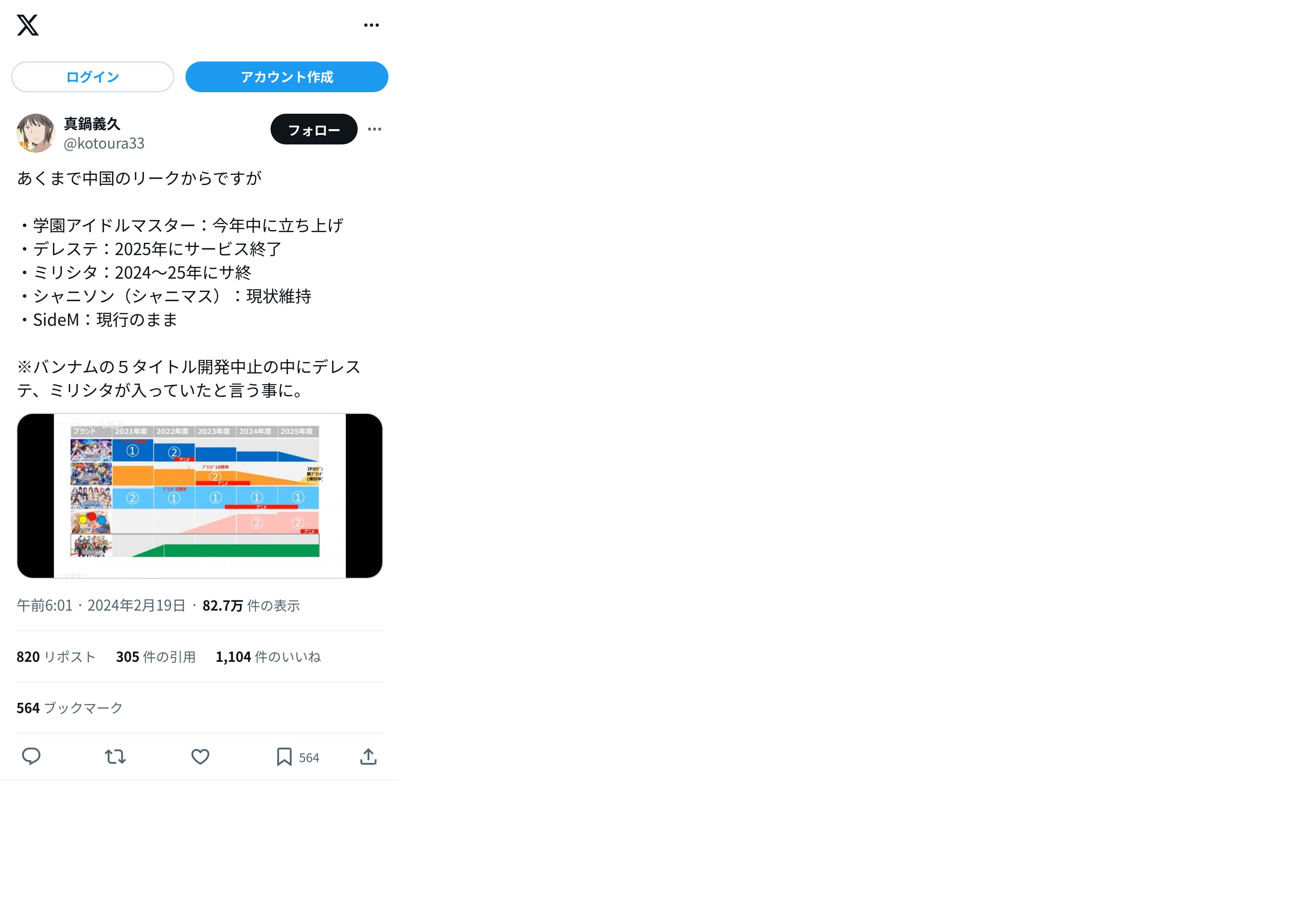Click the ログイン button
Screen dimensions: 1316x920
click(93, 77)
